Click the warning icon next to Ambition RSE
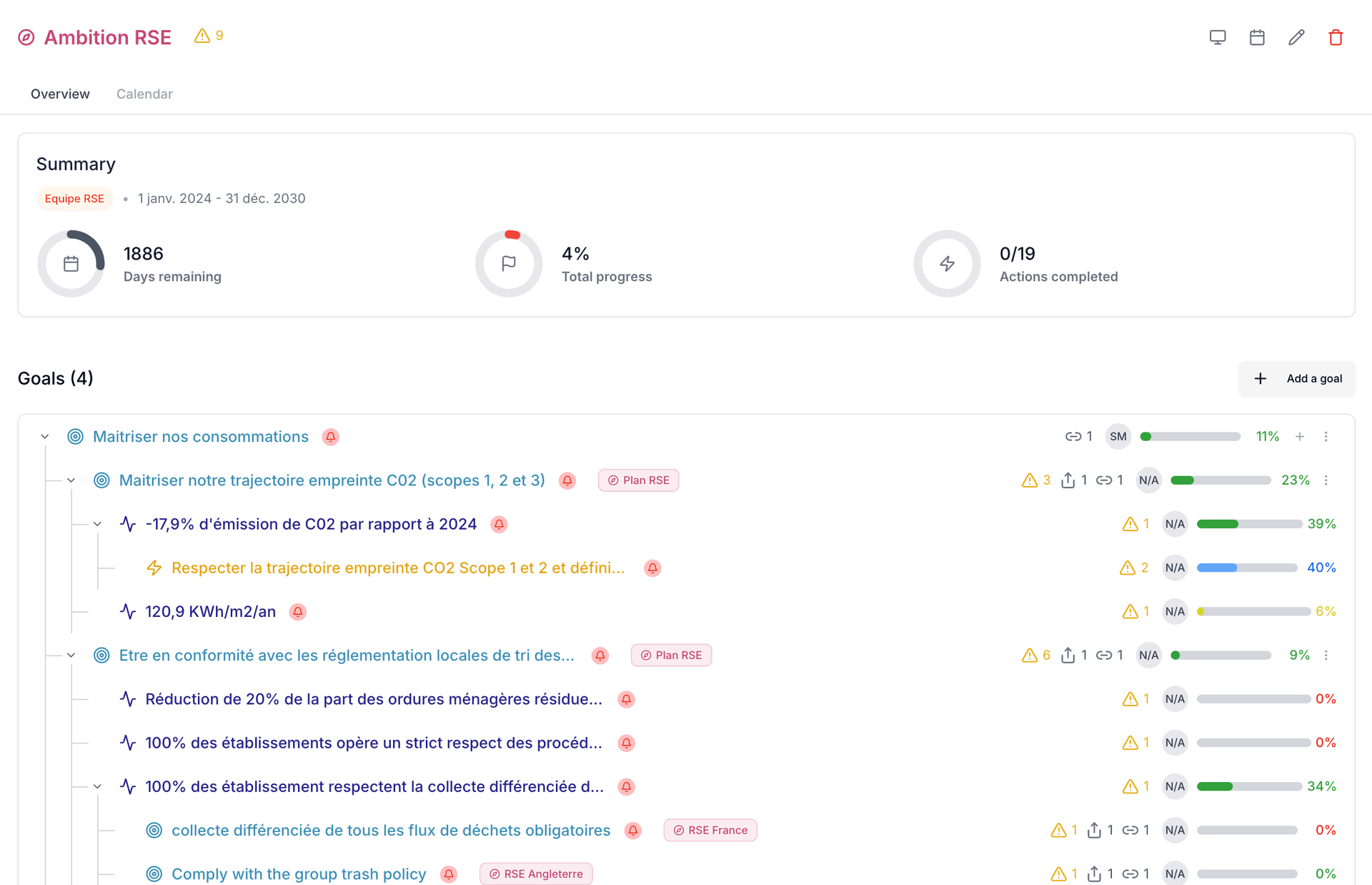The image size is (1372, 885). click(x=202, y=36)
